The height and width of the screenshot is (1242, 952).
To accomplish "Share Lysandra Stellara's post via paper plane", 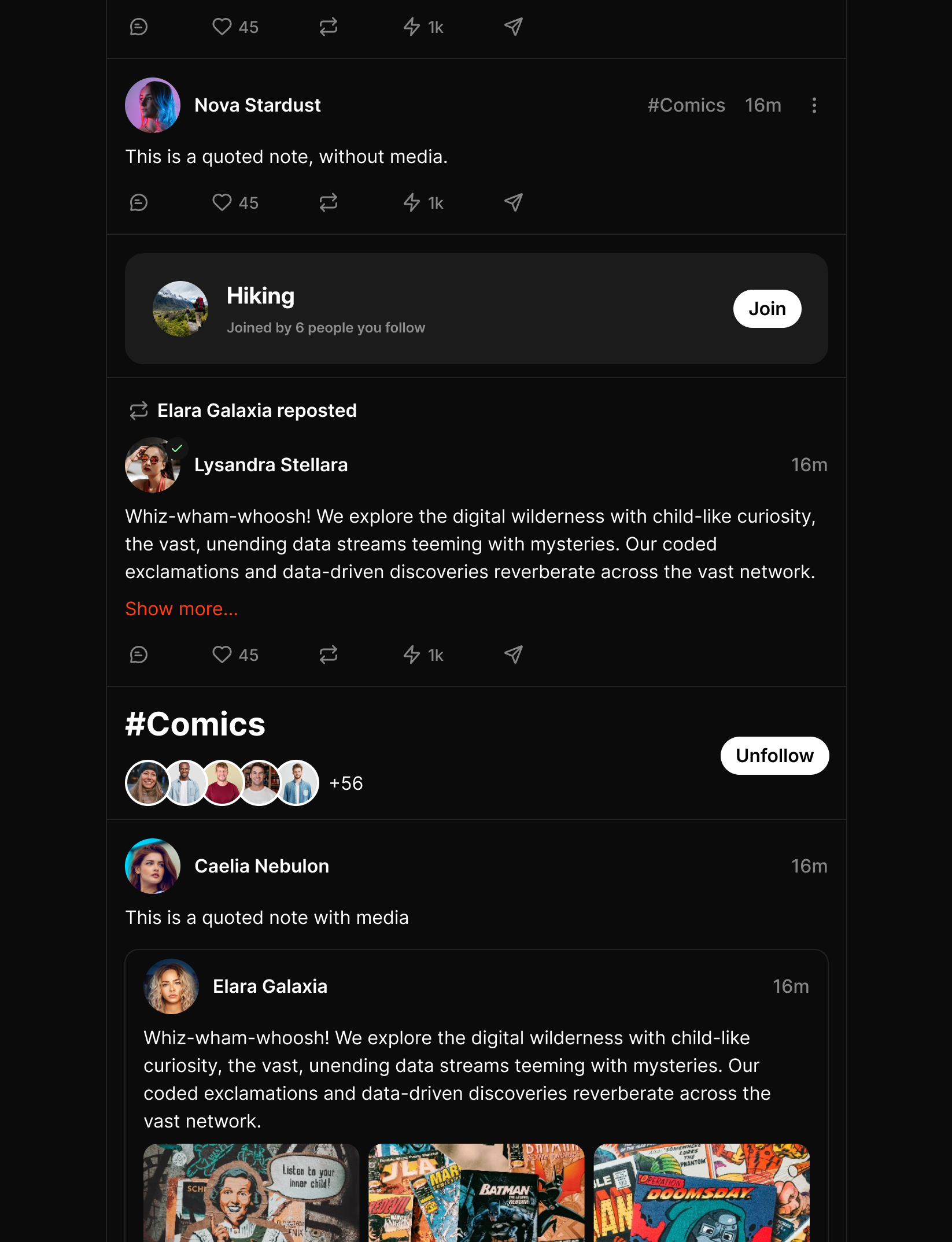I will click(x=514, y=655).
